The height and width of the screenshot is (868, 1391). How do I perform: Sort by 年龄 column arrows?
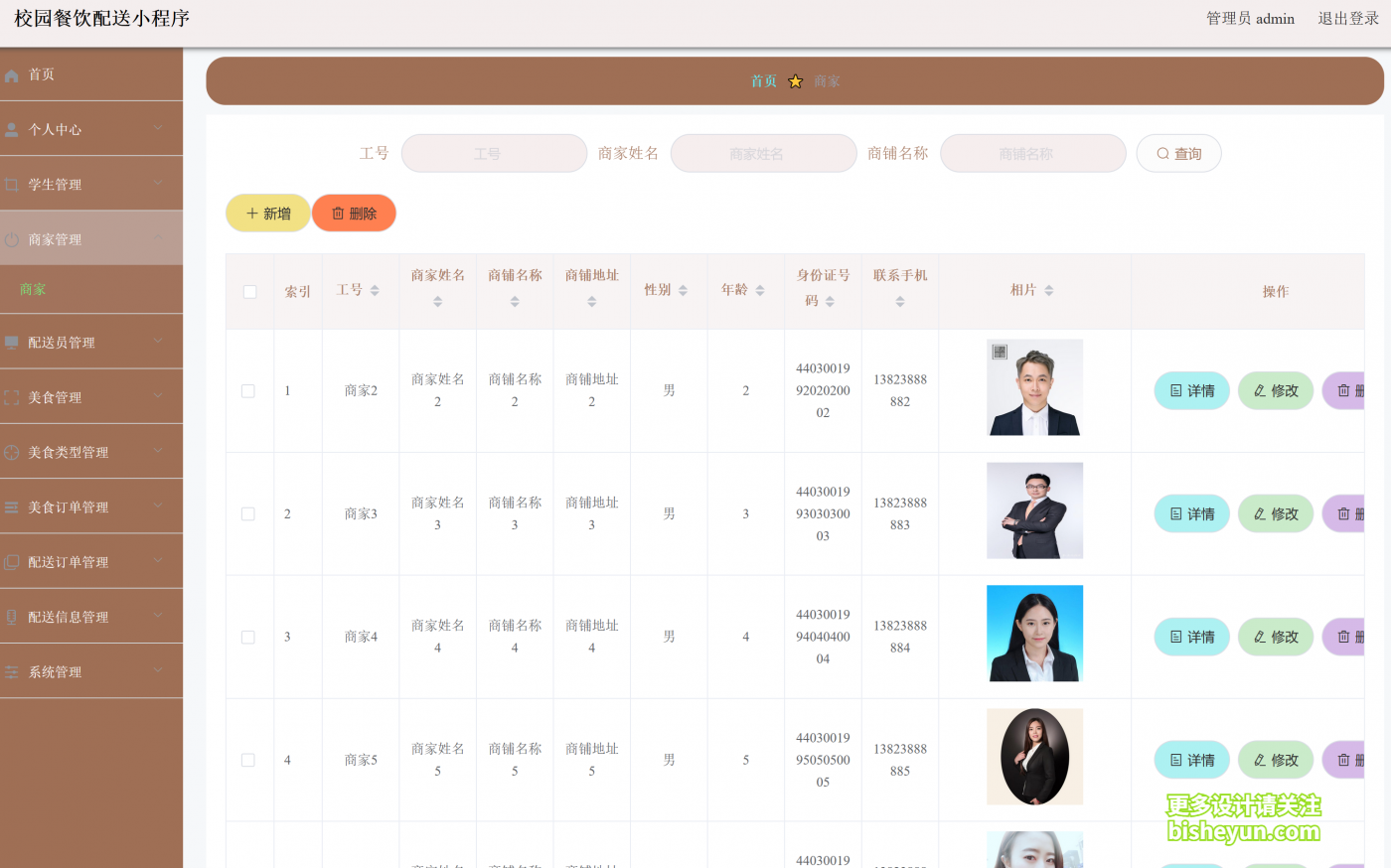click(760, 290)
